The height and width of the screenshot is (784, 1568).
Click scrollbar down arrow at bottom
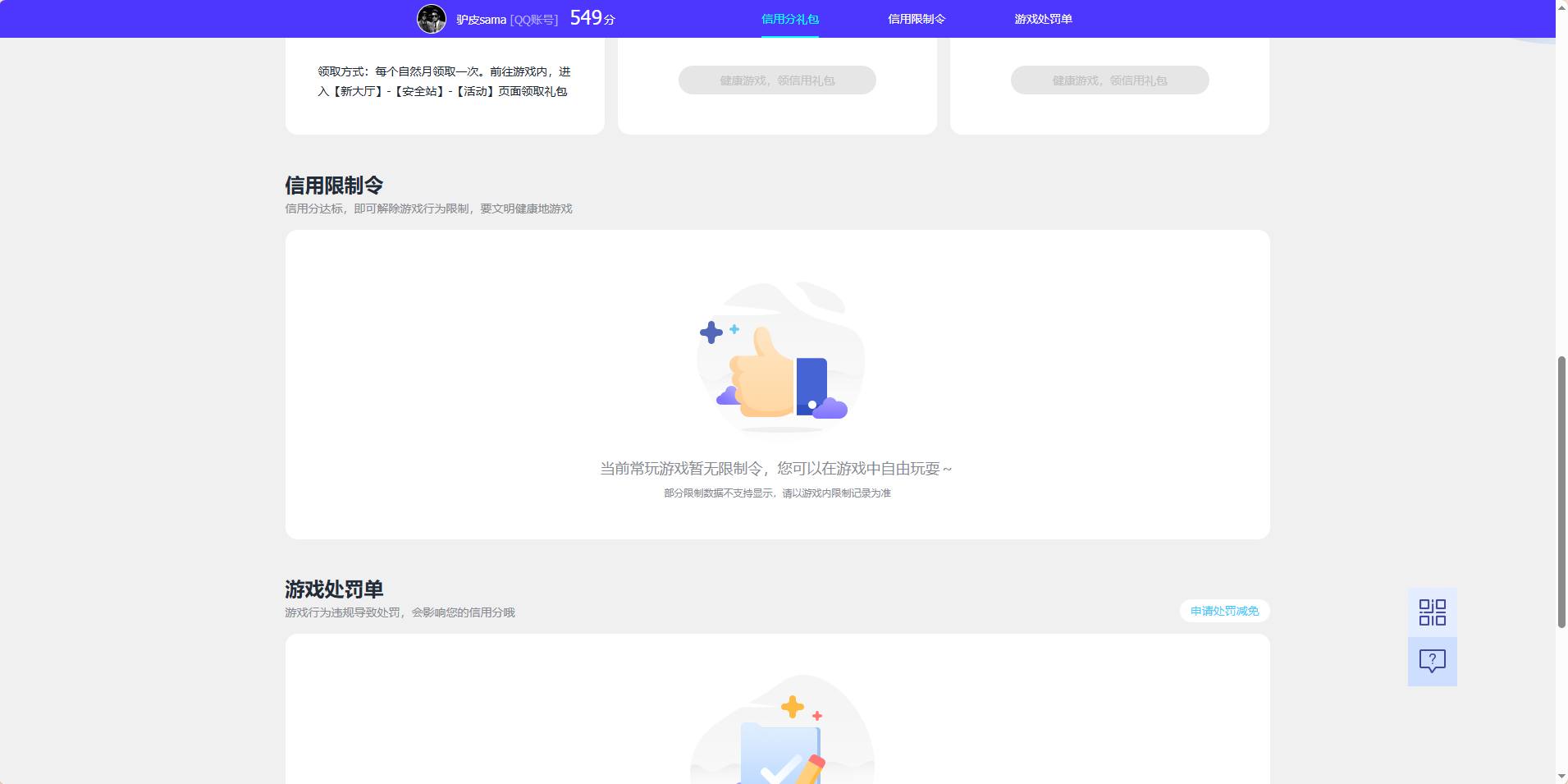coord(1561,777)
